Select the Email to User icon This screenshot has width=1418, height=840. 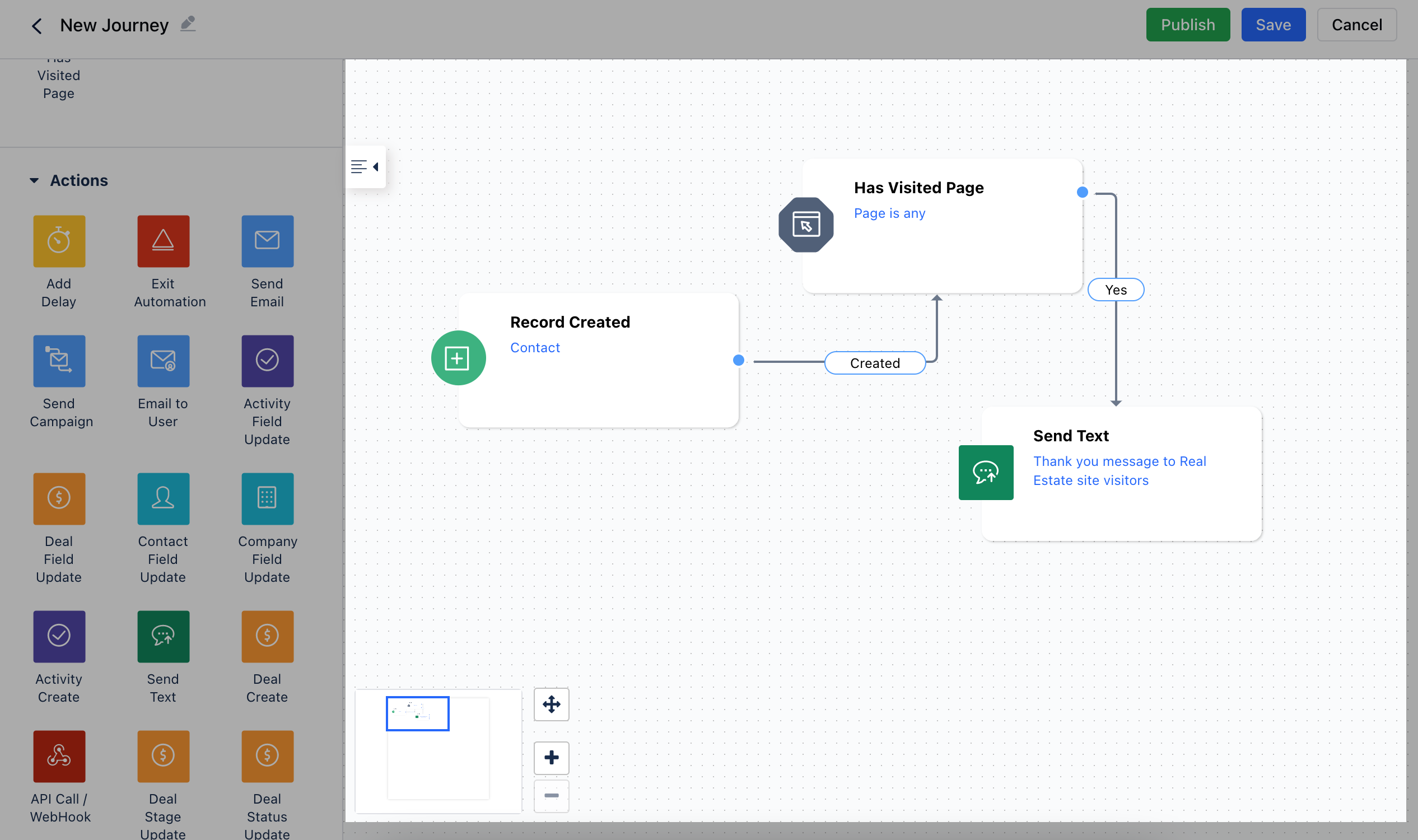(163, 361)
